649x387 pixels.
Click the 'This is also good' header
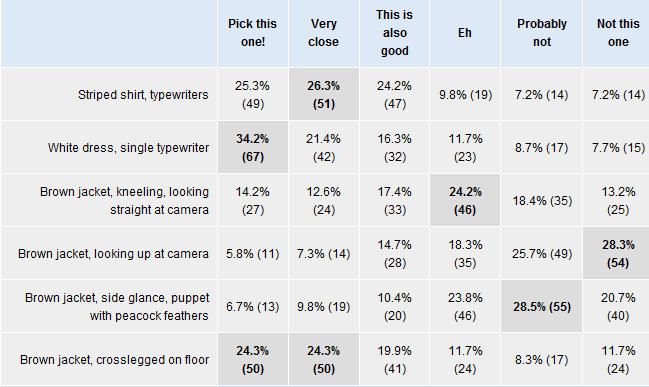point(394,33)
